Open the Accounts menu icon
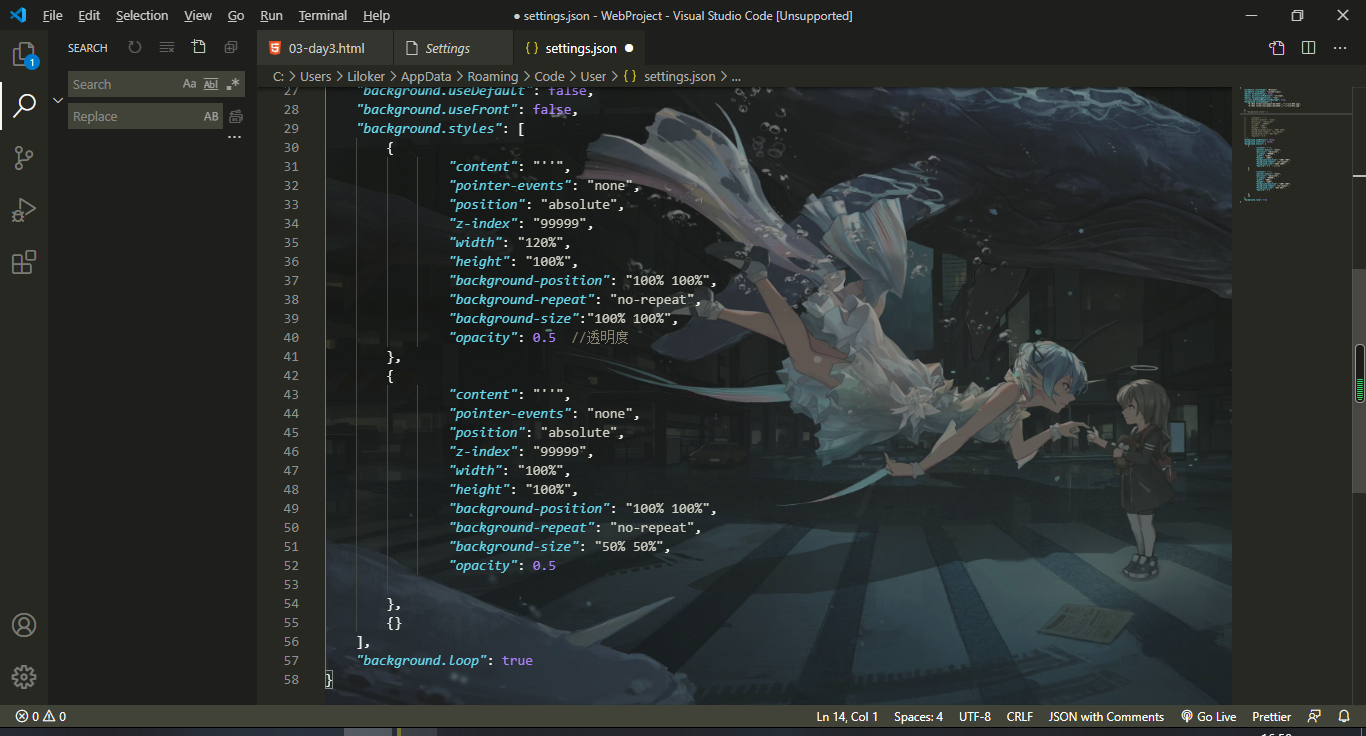This screenshot has width=1366, height=736. (x=24, y=625)
